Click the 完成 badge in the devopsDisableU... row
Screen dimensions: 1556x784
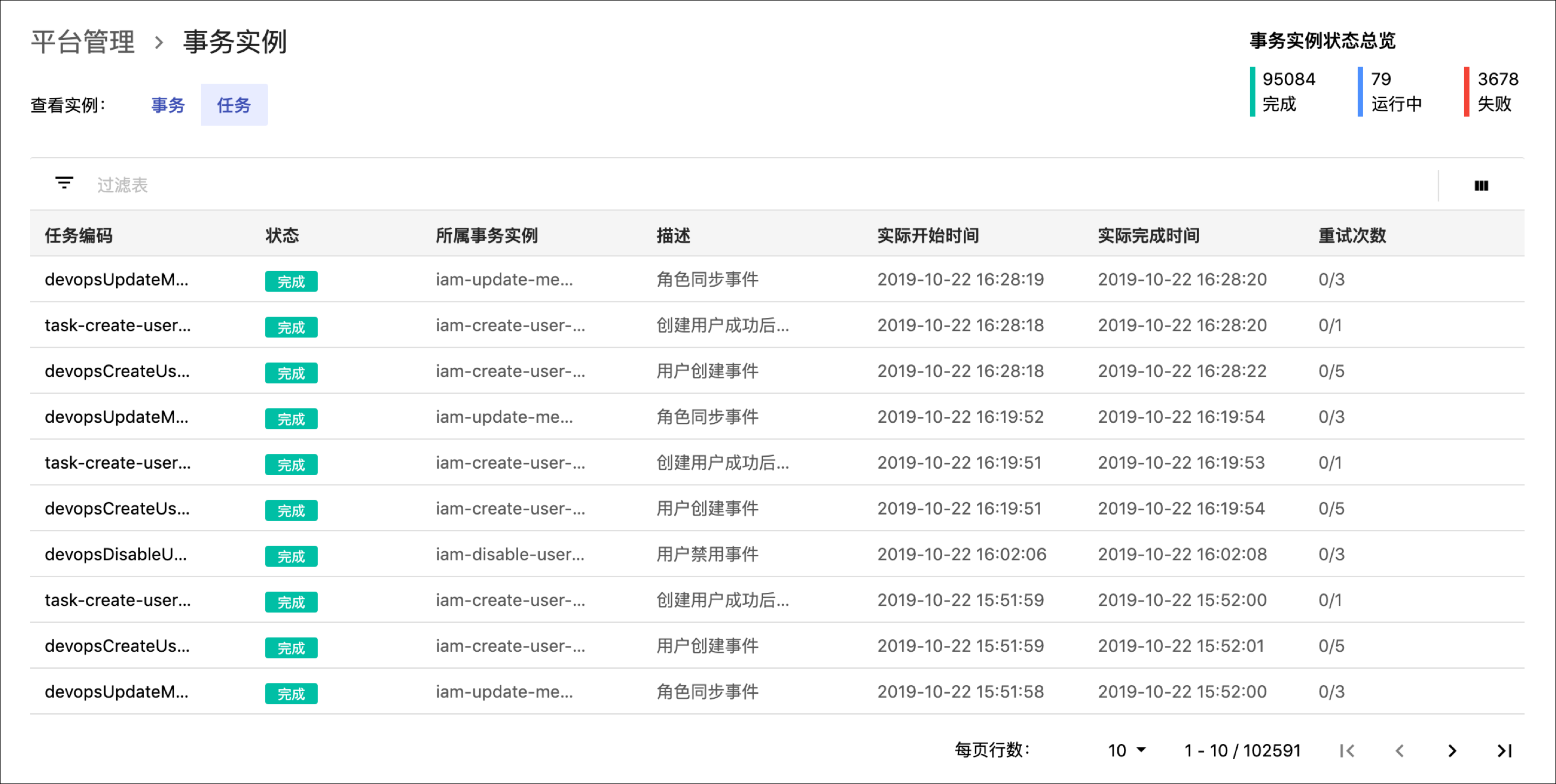[291, 557]
